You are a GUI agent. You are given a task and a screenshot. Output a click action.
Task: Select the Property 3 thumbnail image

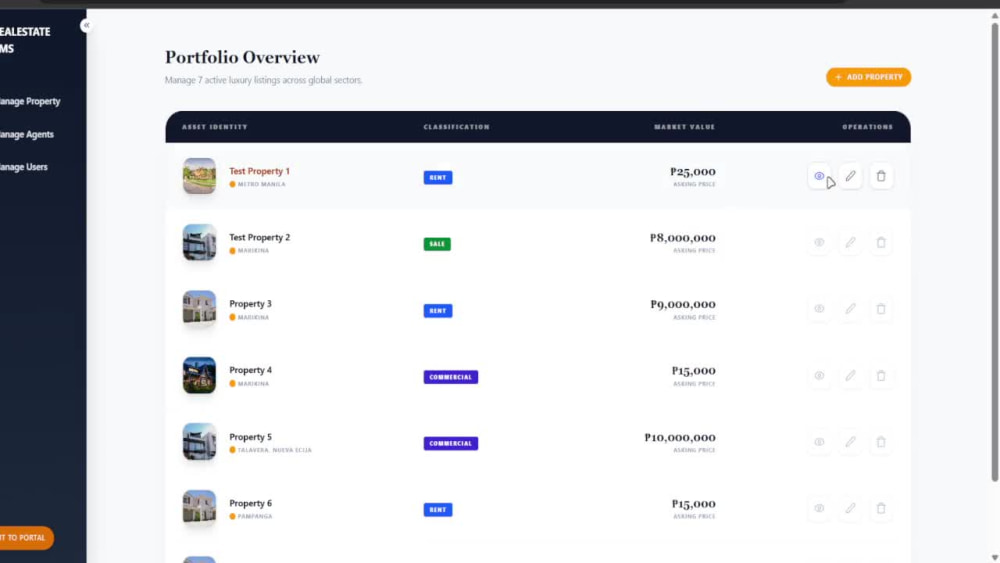(x=199, y=309)
